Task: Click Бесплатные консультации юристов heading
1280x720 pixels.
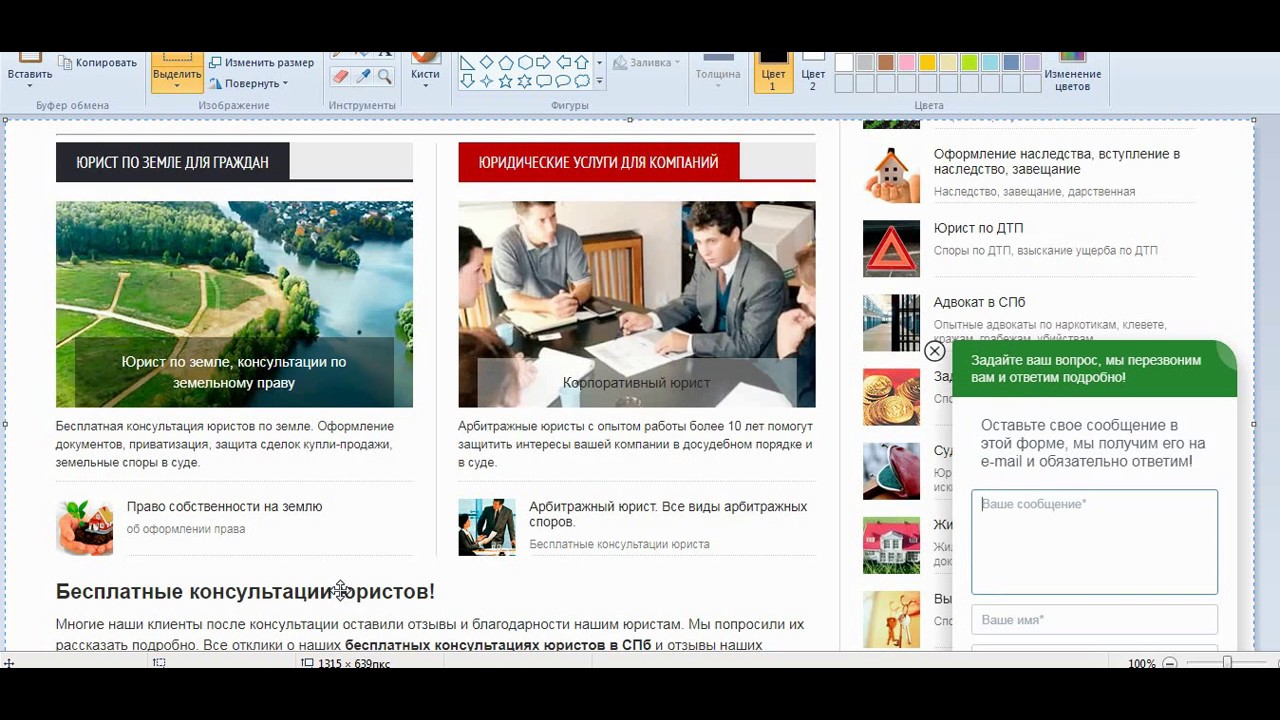Action: (245, 591)
